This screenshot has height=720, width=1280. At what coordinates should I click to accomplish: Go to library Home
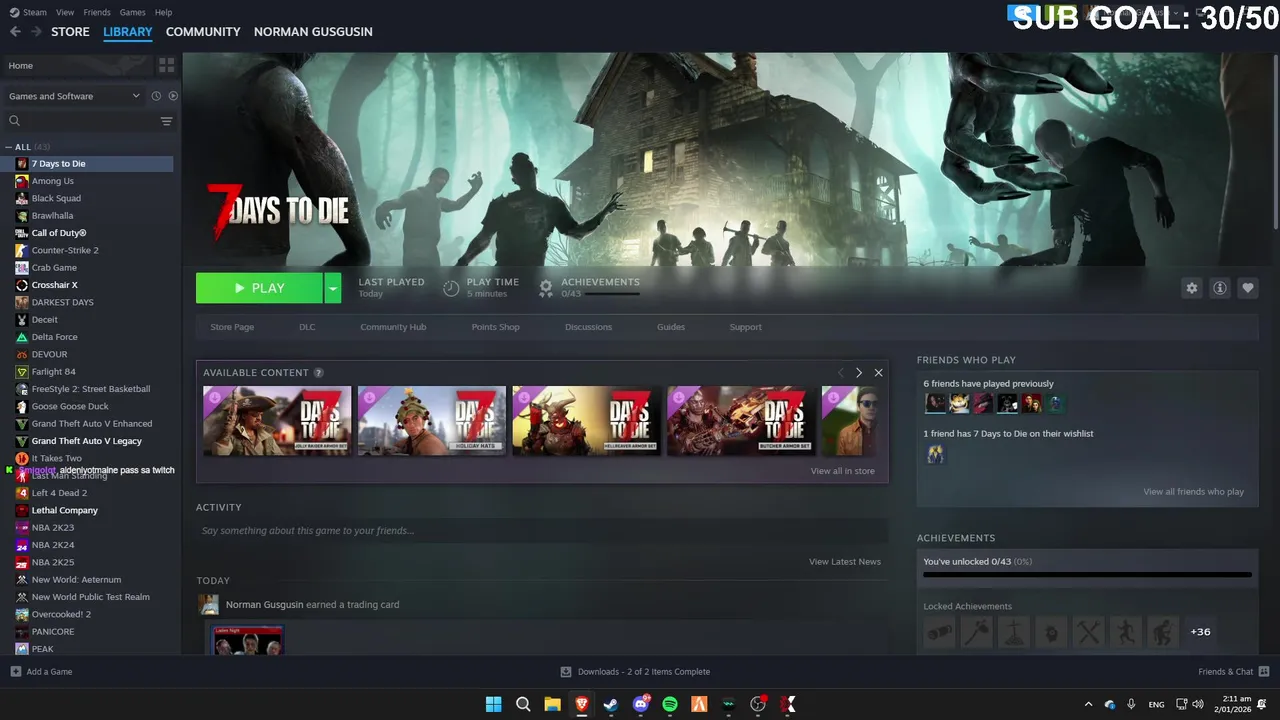pyautogui.click(x=76, y=66)
